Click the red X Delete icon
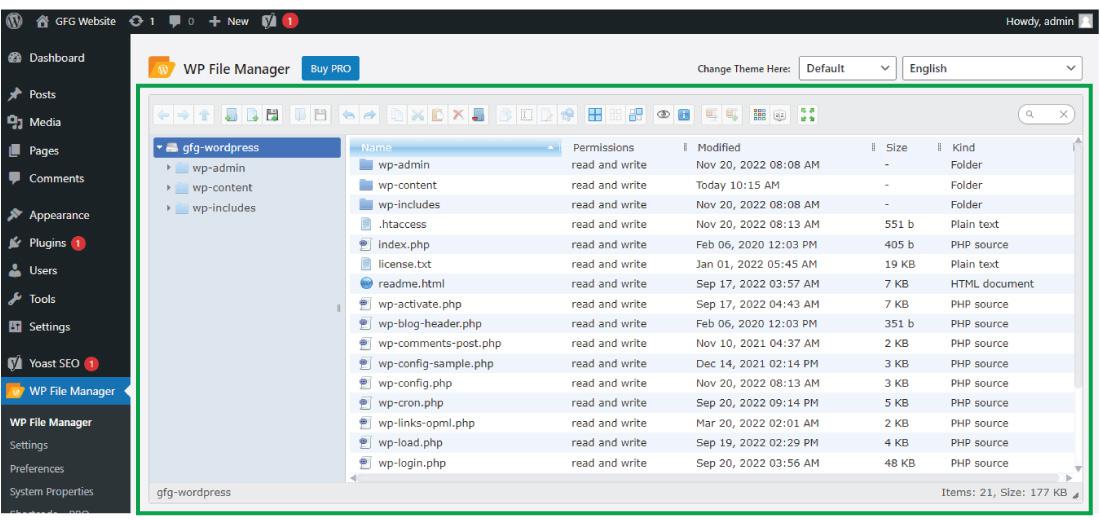Viewport: 1100px width, 520px height. pos(457,114)
